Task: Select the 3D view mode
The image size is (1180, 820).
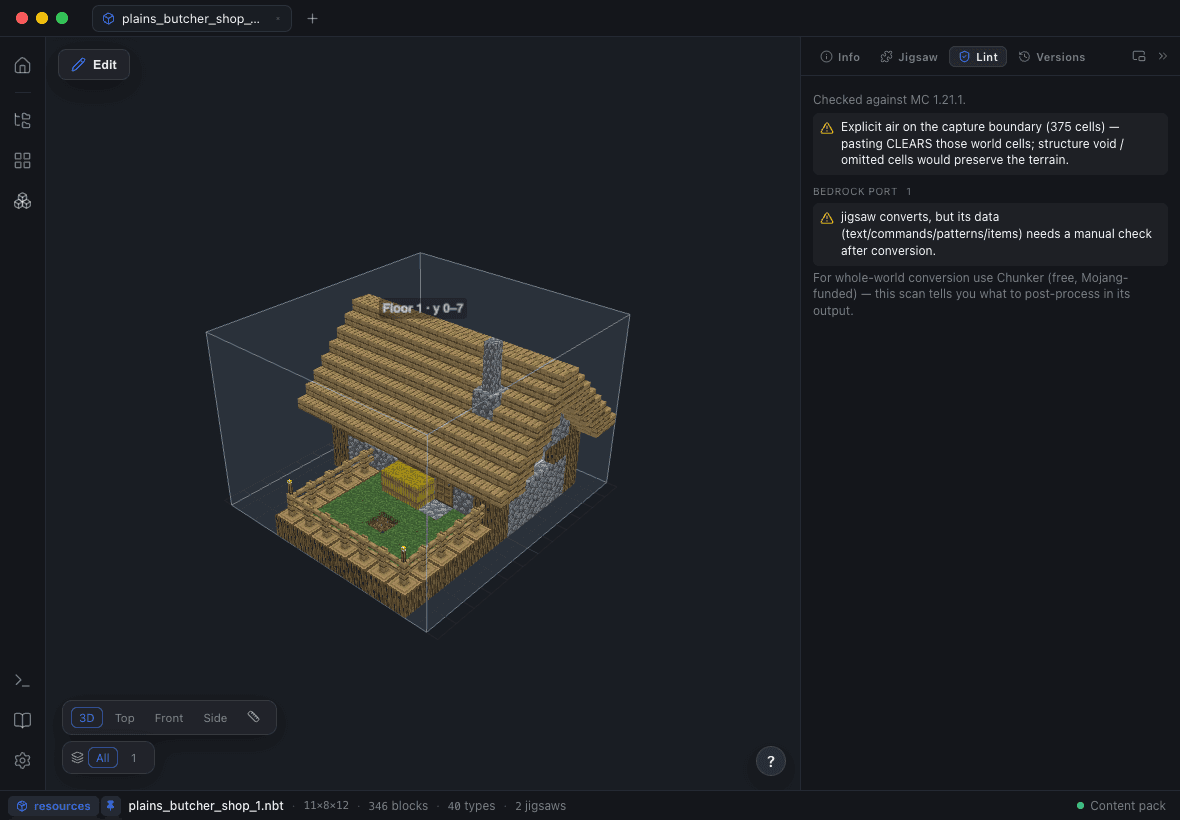Action: [87, 718]
